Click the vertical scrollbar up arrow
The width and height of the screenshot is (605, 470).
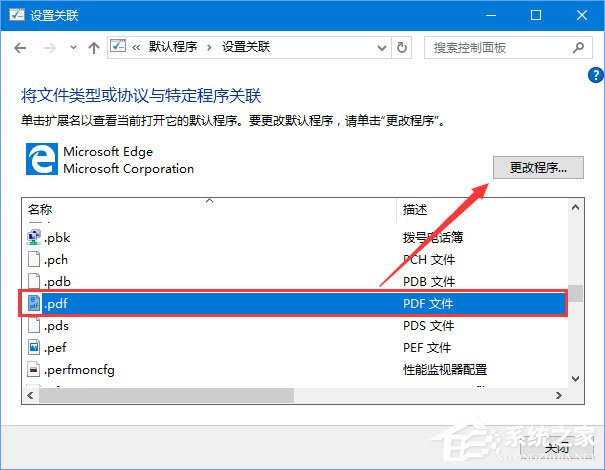576,208
